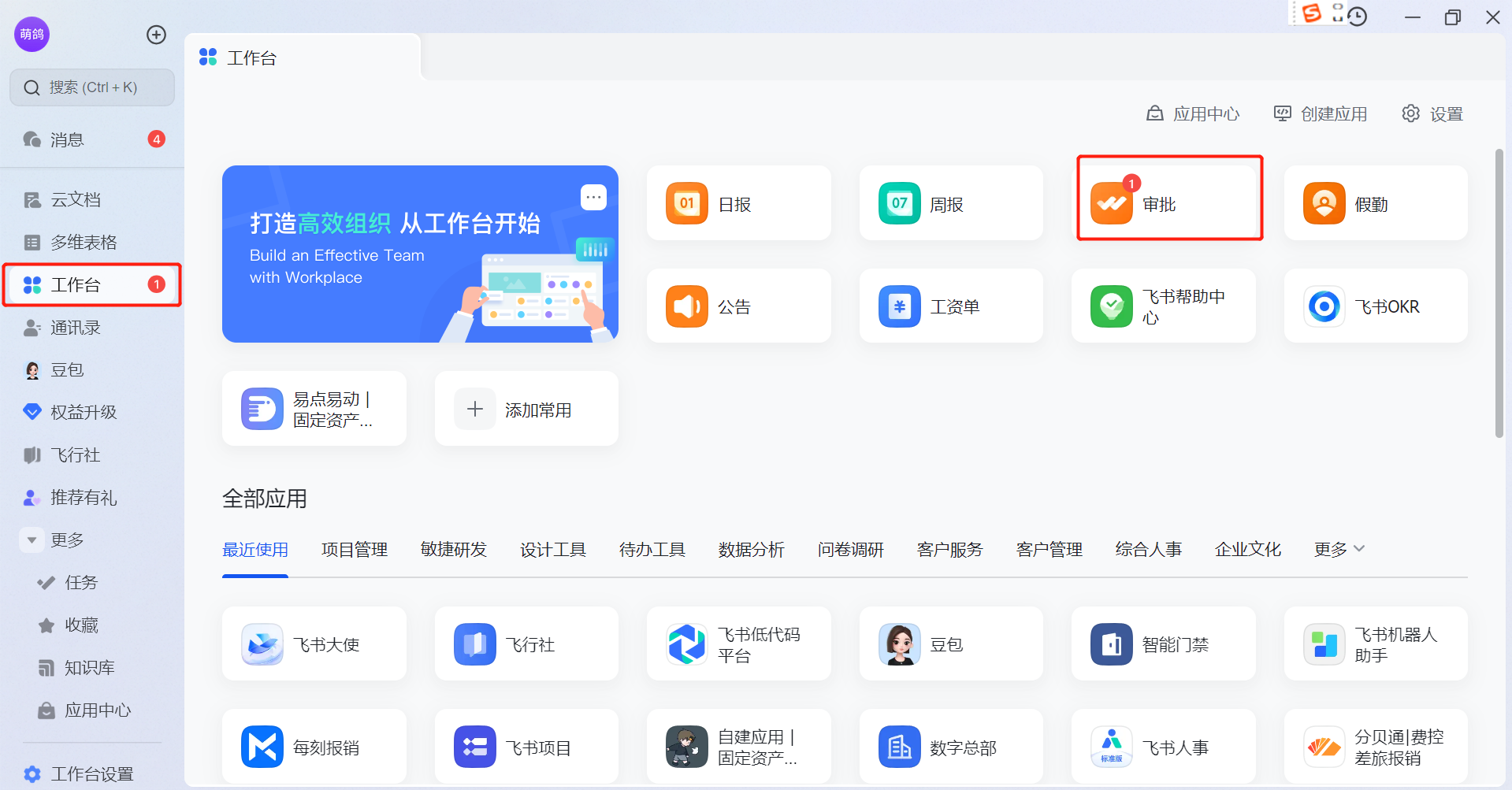The image size is (1512, 790).
Task: Open the history clock icon in the title bar
Action: point(1357,17)
